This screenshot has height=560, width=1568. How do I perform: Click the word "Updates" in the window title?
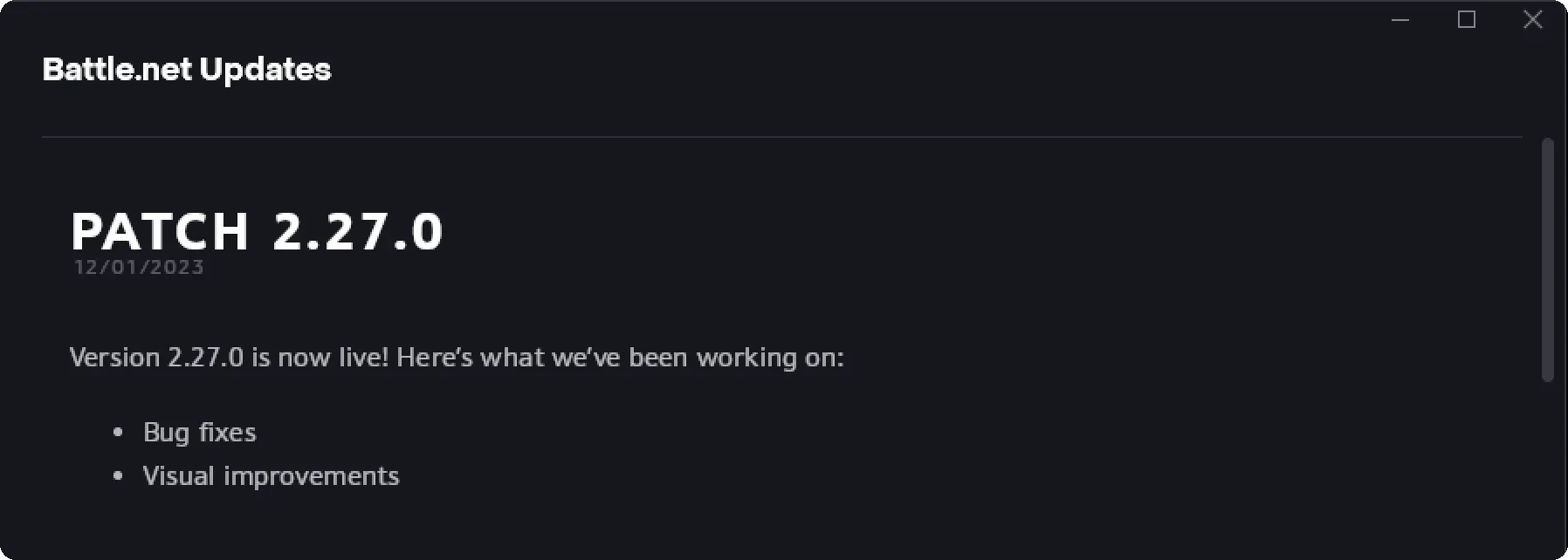tap(265, 70)
